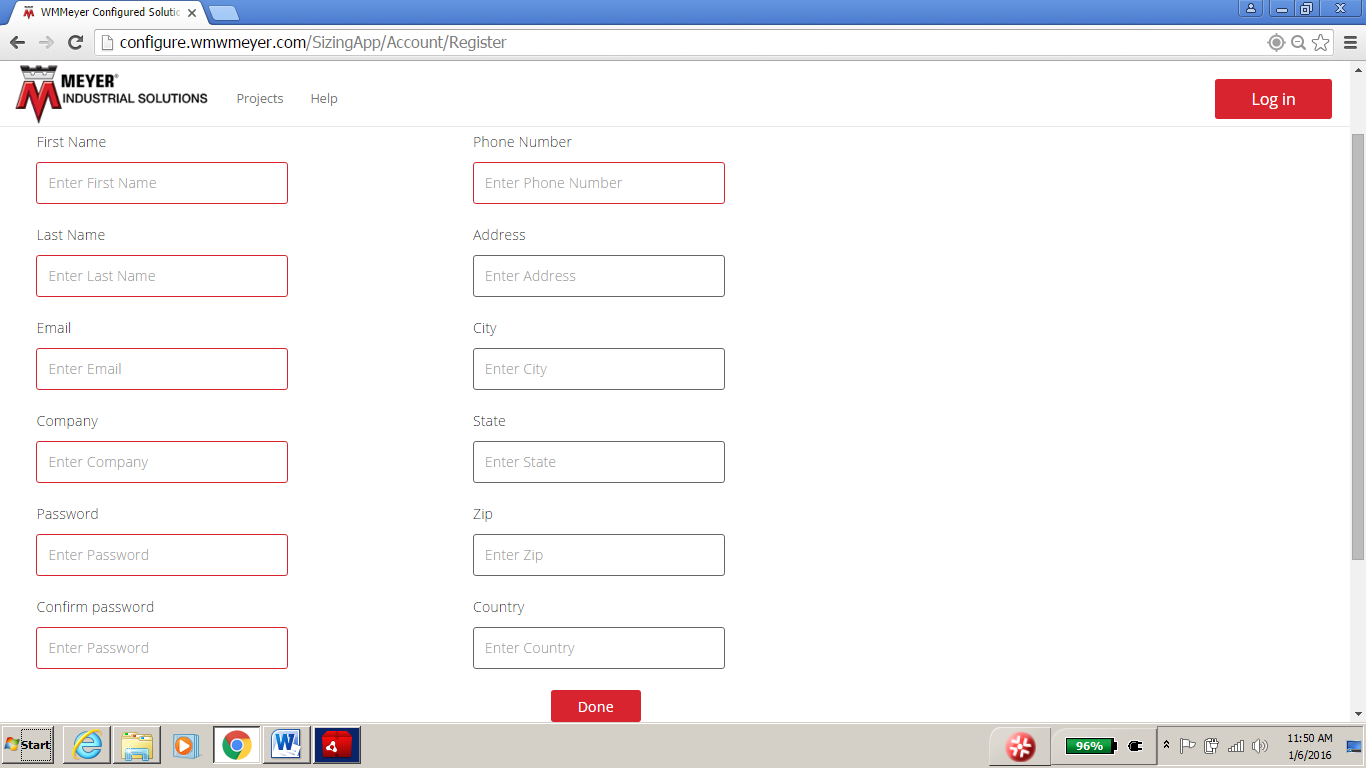The width and height of the screenshot is (1366, 768).
Task: Click the red Log in button
Action: [x=1273, y=99]
